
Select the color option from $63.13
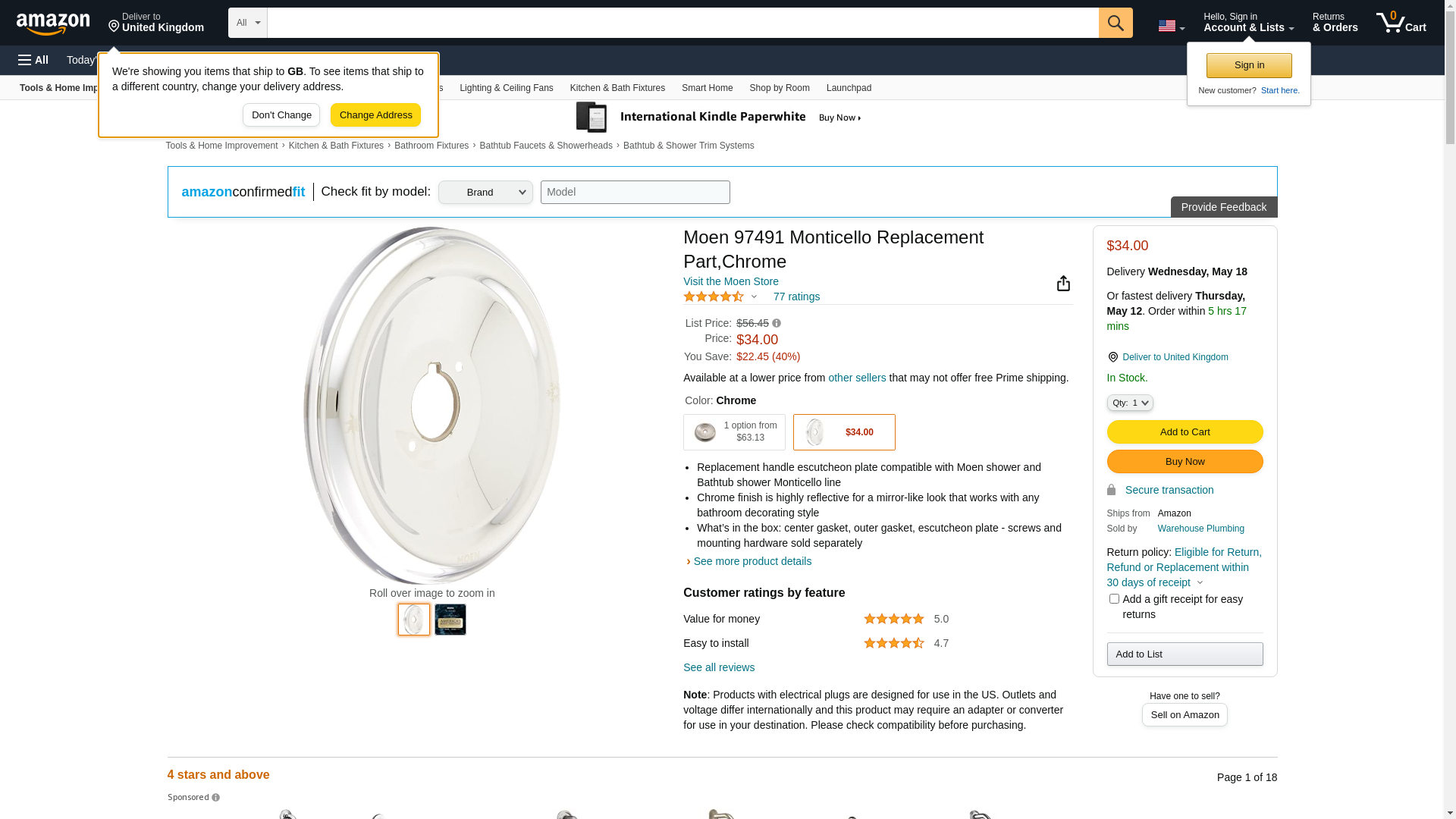734,432
